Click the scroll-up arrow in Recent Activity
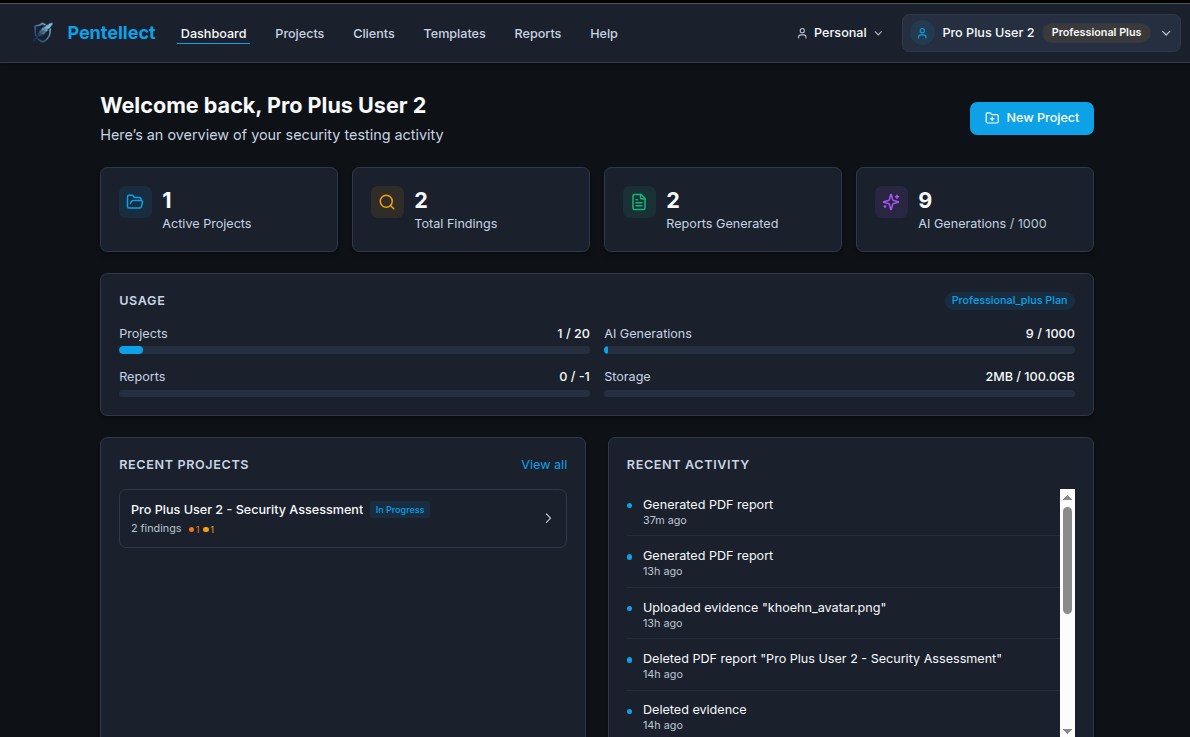The height and width of the screenshot is (737, 1190). click(x=1067, y=497)
